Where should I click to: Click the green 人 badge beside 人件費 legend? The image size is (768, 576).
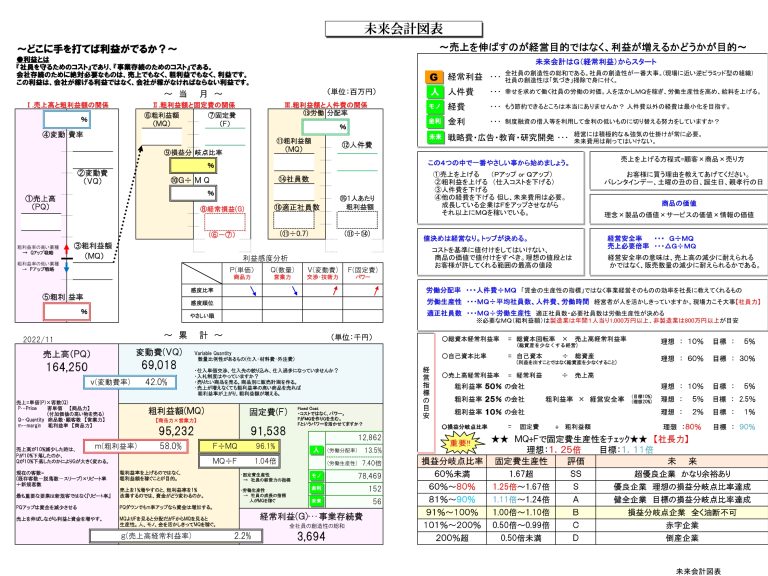[x=434, y=92]
